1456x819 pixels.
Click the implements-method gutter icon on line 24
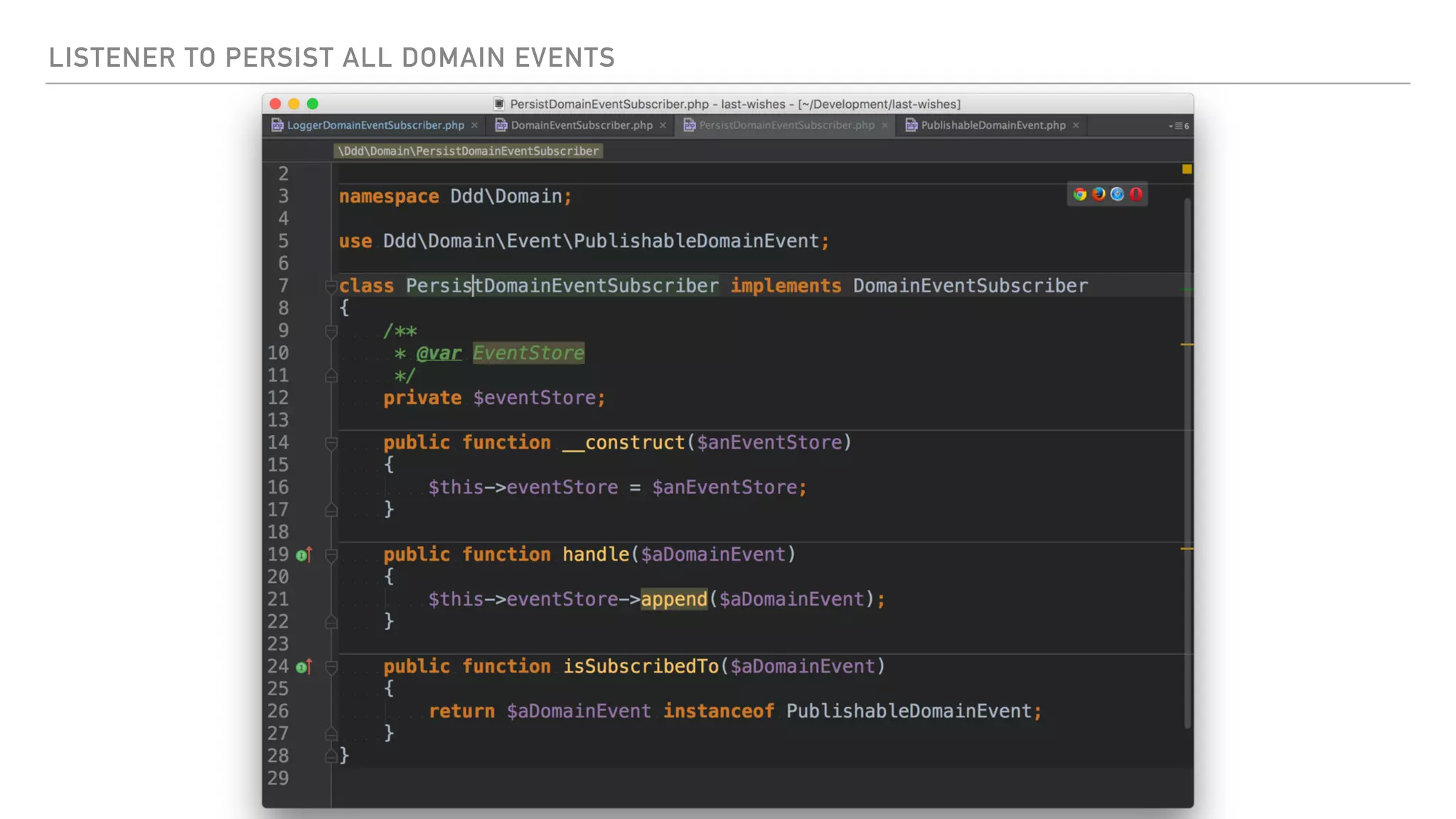[x=304, y=667]
